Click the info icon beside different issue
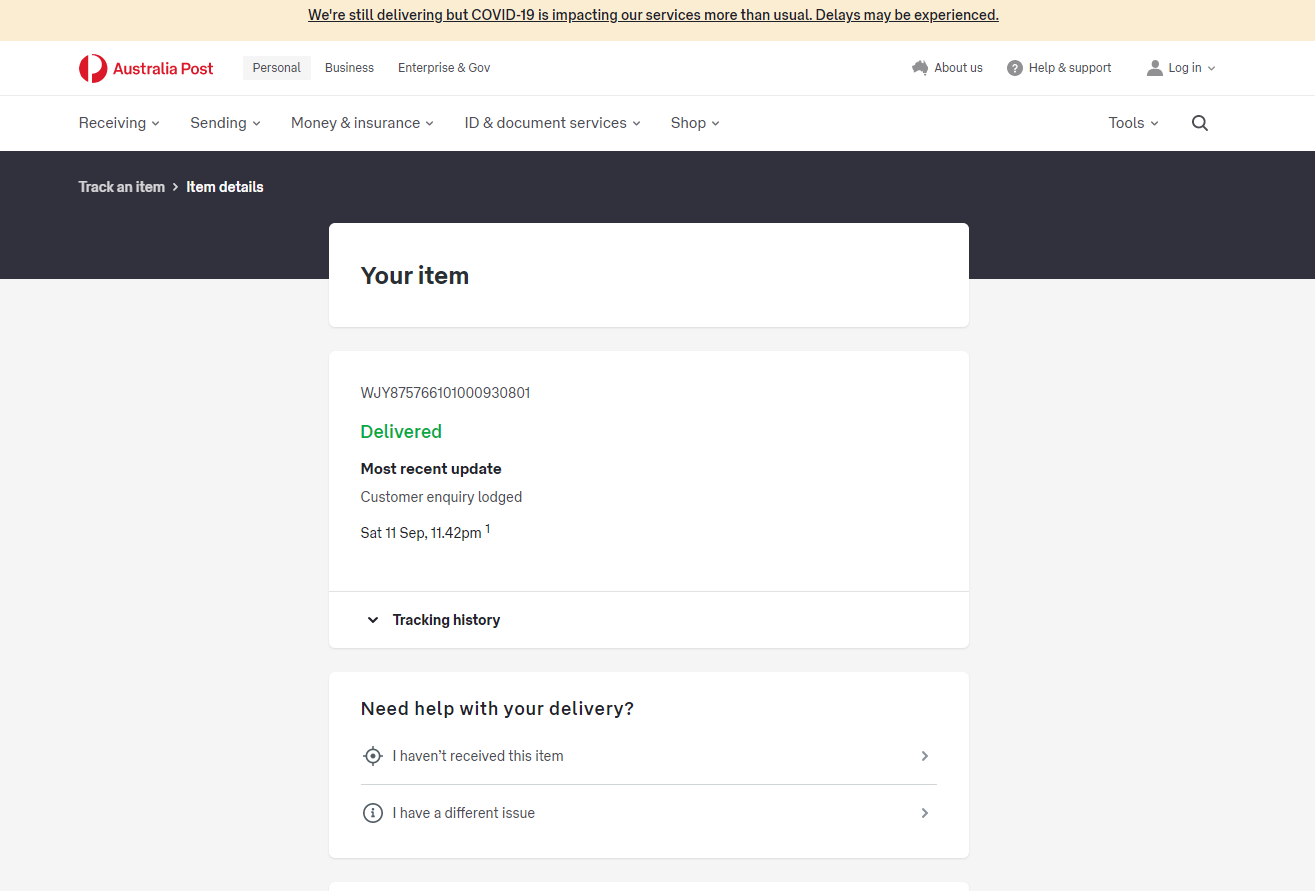 [372, 813]
